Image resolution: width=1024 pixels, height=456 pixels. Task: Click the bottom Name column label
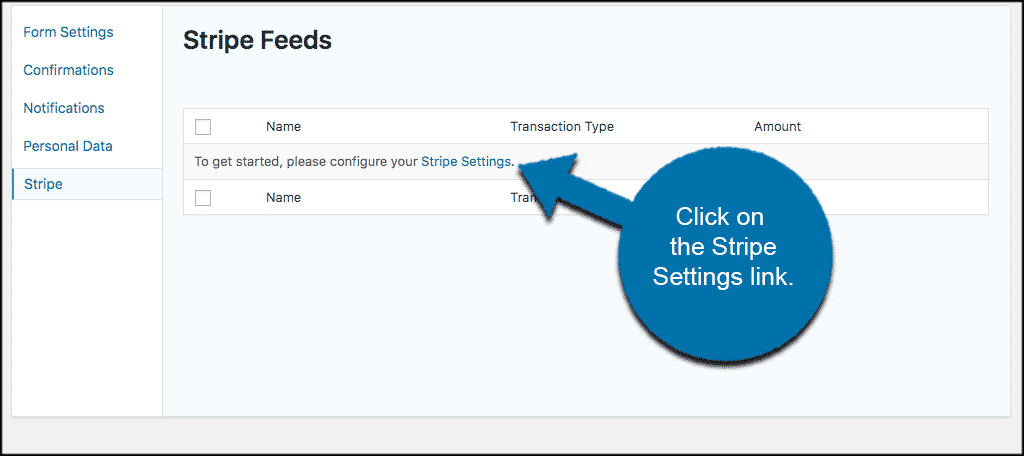[283, 197]
